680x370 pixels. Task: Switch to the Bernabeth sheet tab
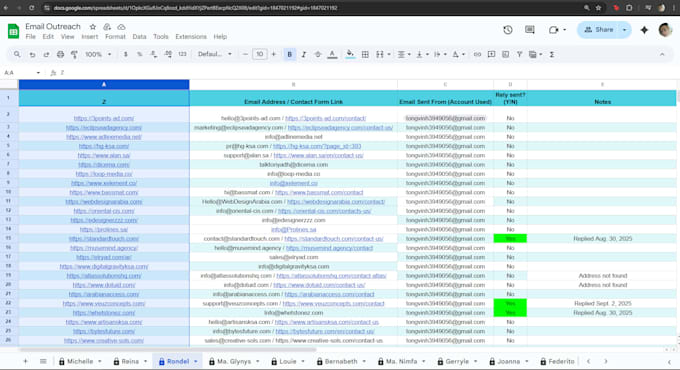341,361
